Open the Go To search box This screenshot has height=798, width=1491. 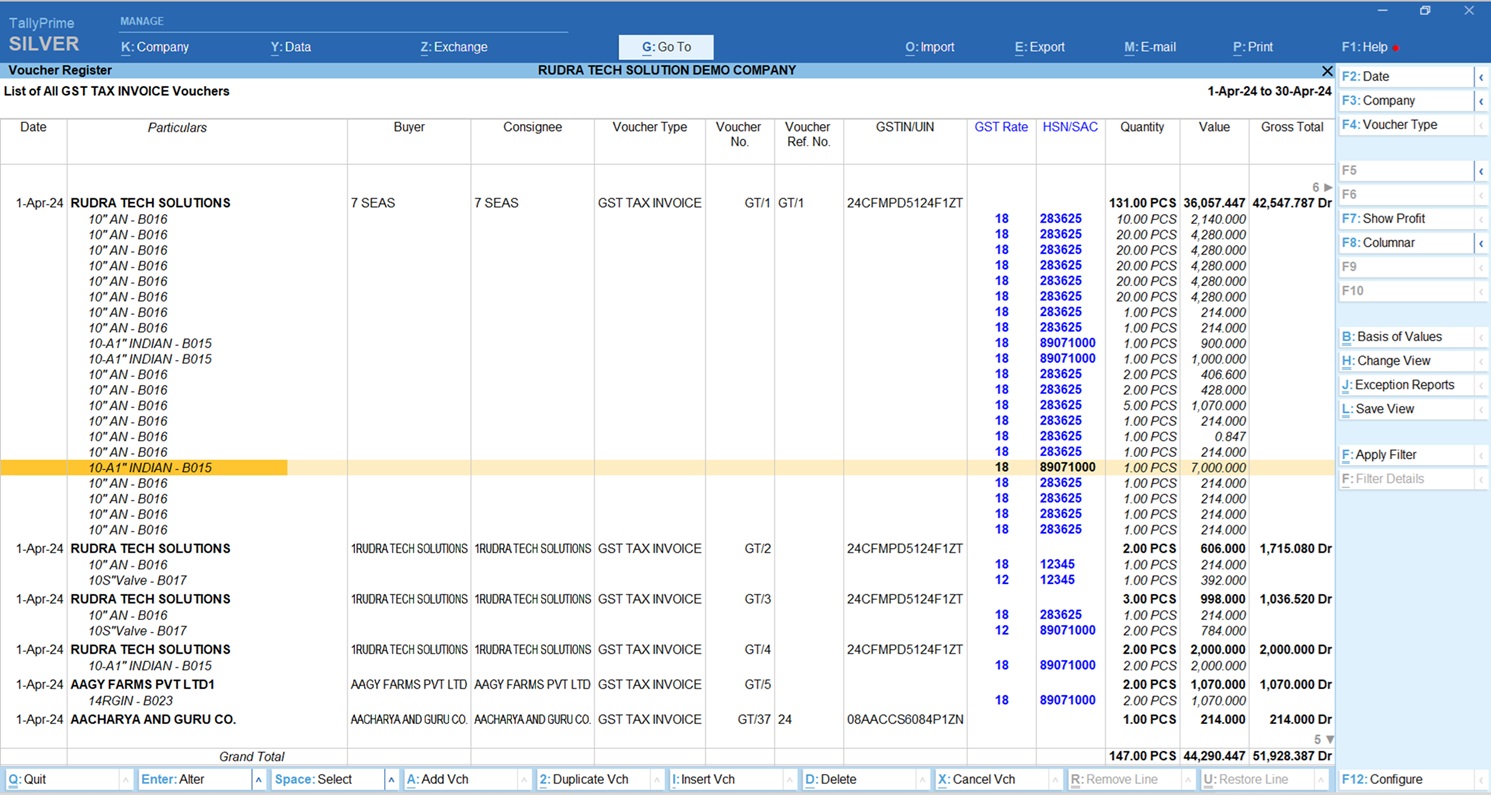point(666,47)
